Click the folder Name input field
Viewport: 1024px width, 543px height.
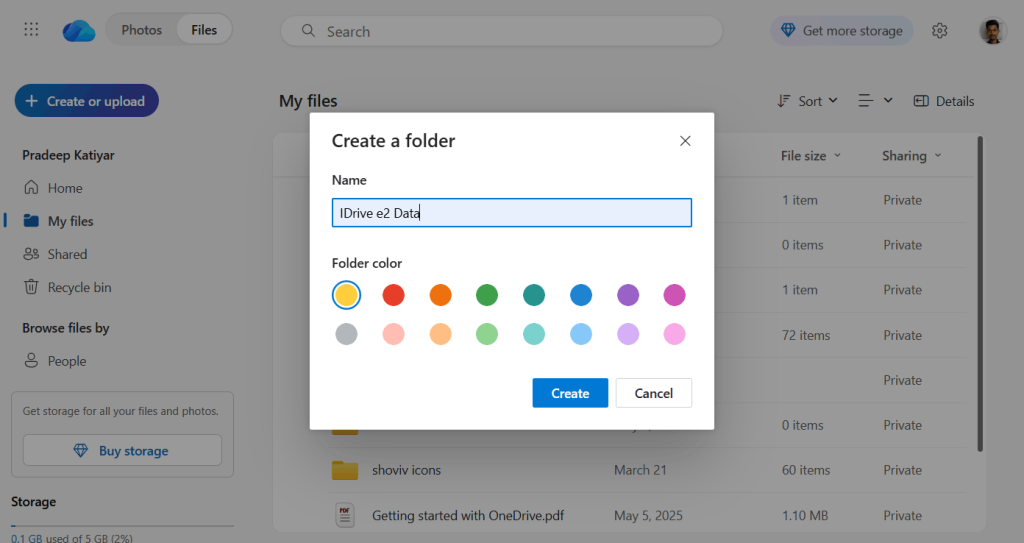point(511,212)
